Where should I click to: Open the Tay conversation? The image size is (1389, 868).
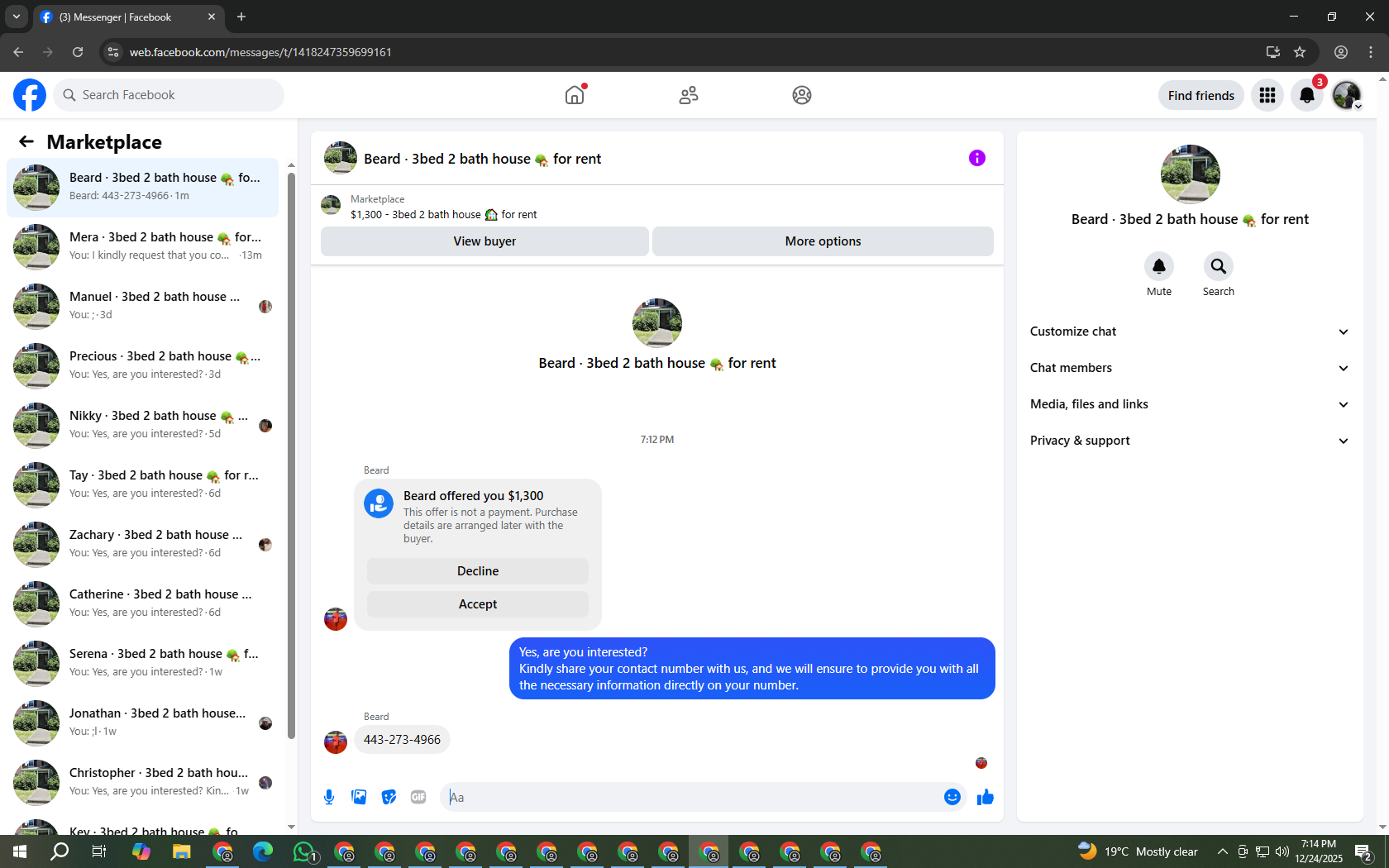pos(142,484)
